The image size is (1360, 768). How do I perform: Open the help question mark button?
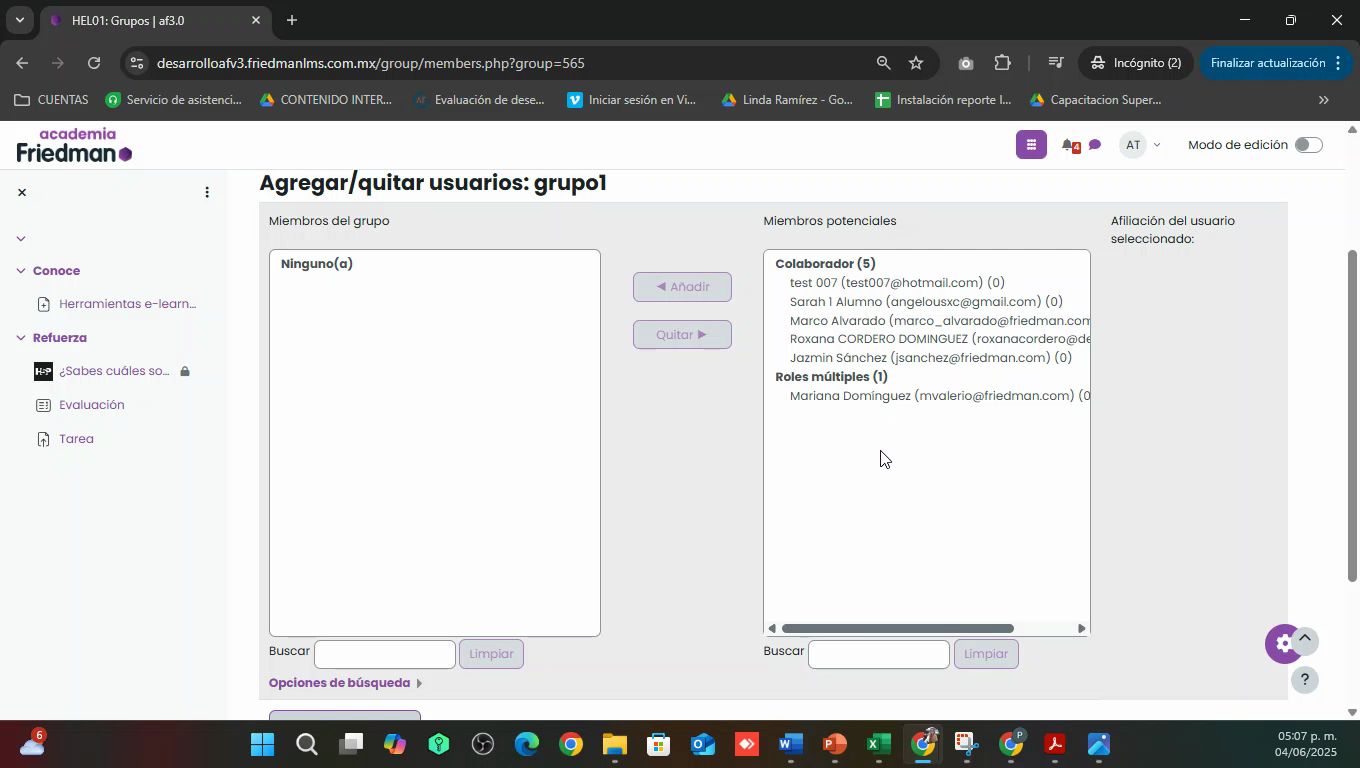point(1304,680)
